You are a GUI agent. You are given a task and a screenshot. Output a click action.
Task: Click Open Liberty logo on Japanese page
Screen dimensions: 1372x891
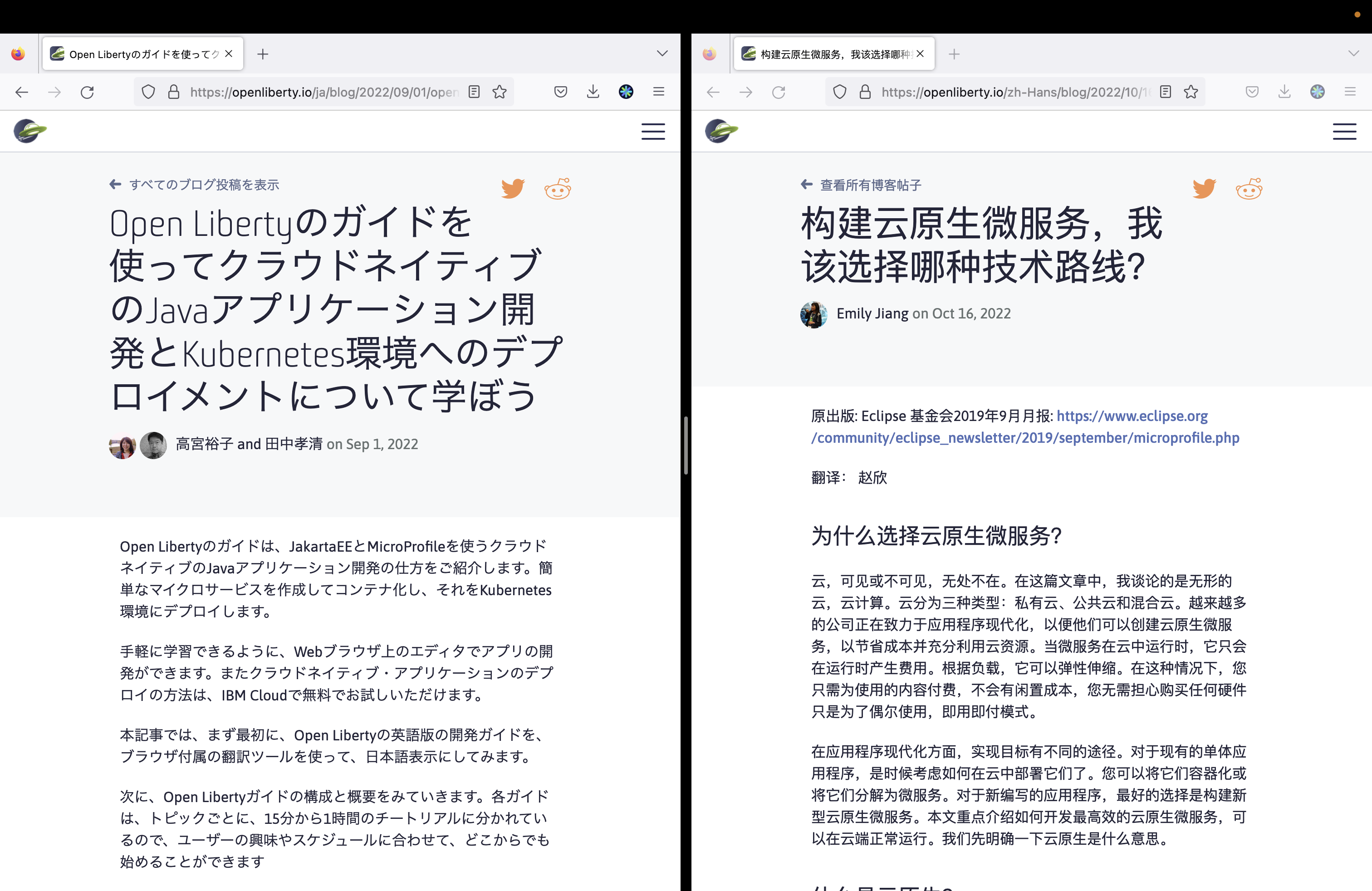tap(30, 132)
